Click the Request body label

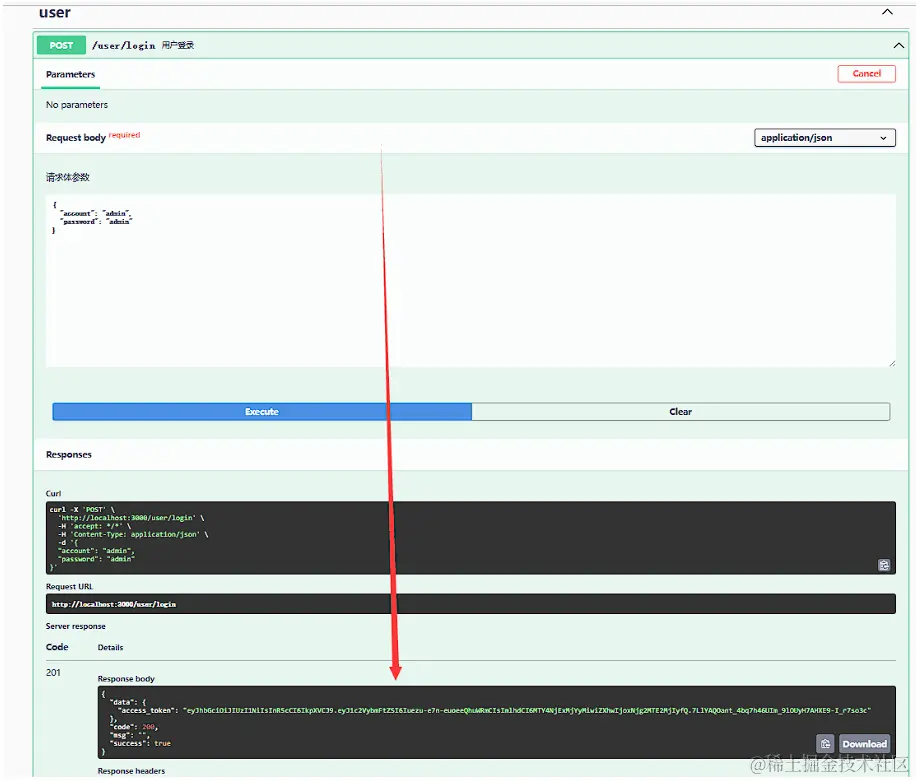tap(76, 138)
